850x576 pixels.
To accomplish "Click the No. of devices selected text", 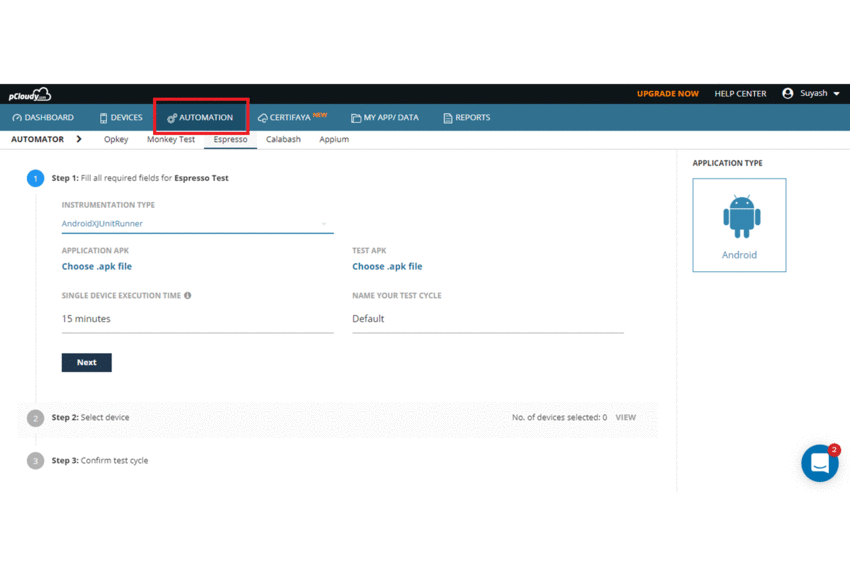I will coord(559,417).
